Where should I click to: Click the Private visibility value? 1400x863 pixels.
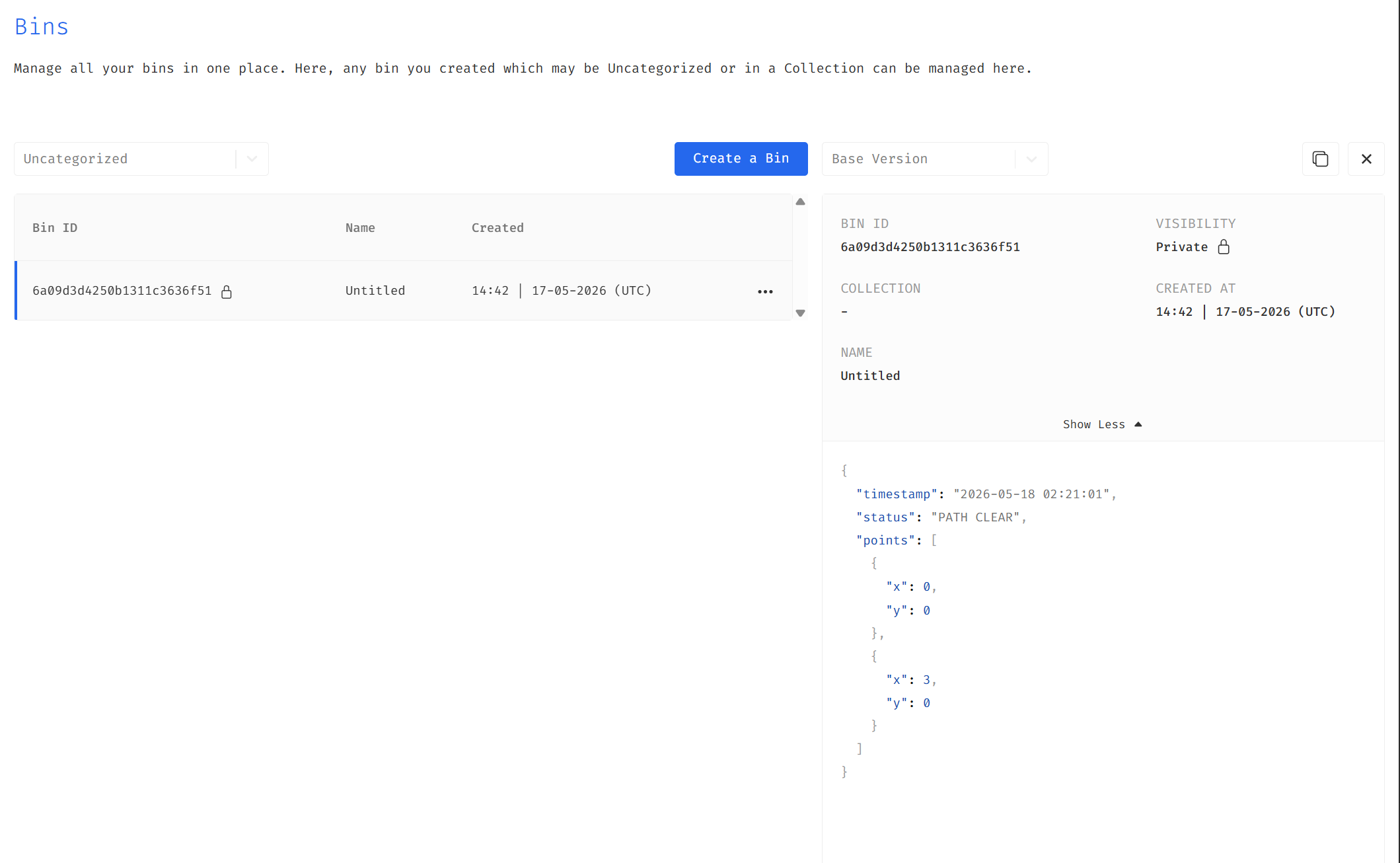(x=1181, y=247)
